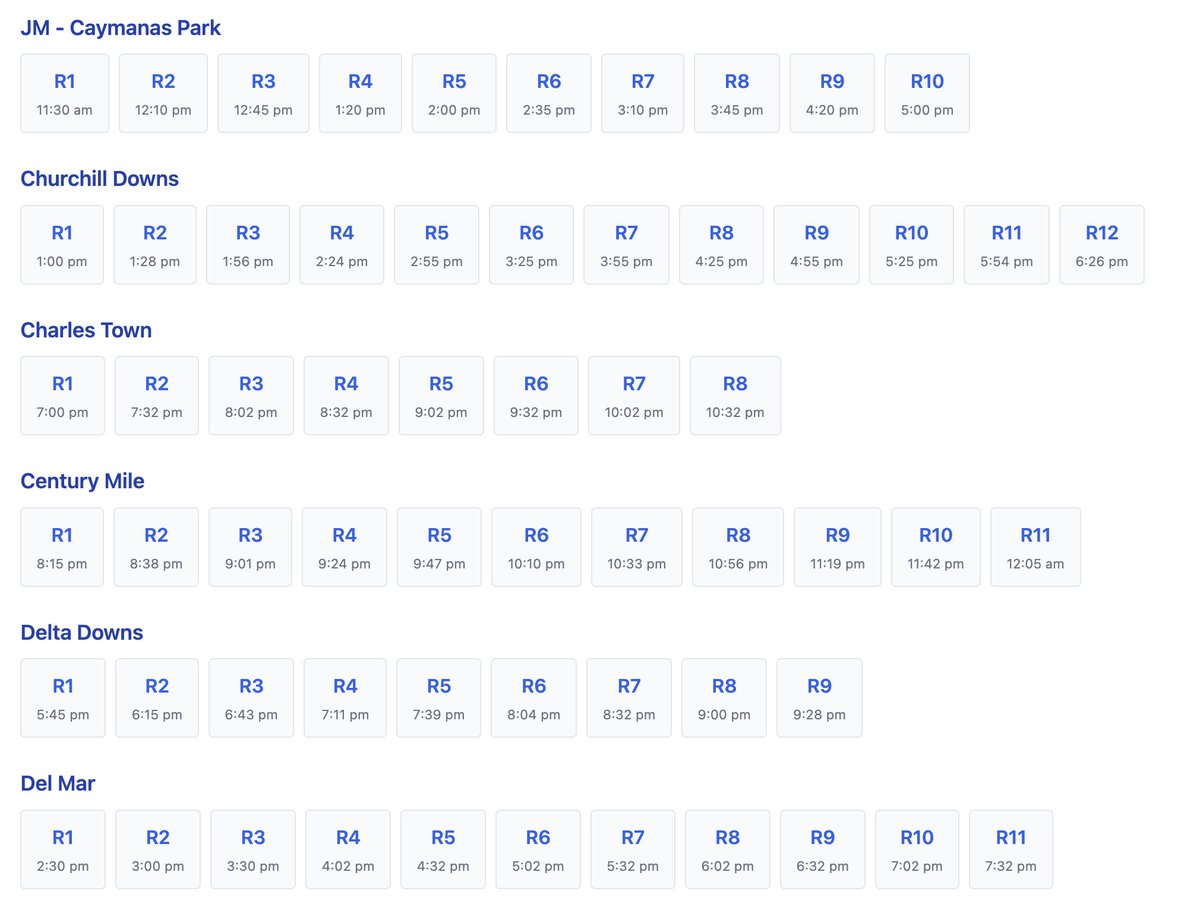Choose Delta Downs R3 at 6:43 pm

251,698
